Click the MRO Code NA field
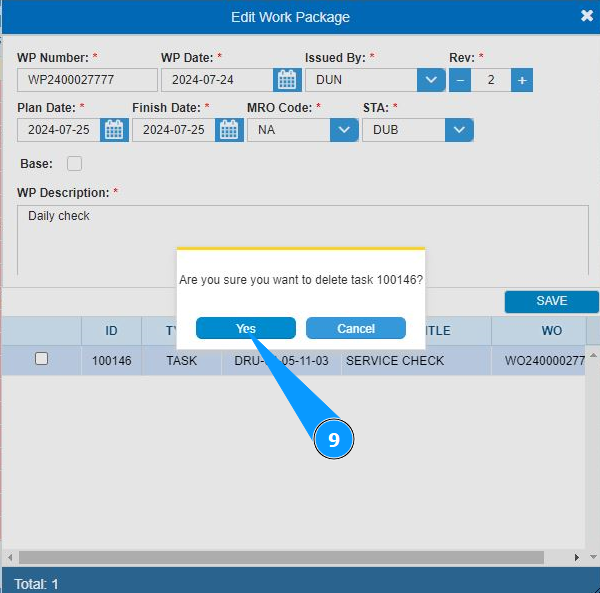600x593 pixels. (289, 130)
